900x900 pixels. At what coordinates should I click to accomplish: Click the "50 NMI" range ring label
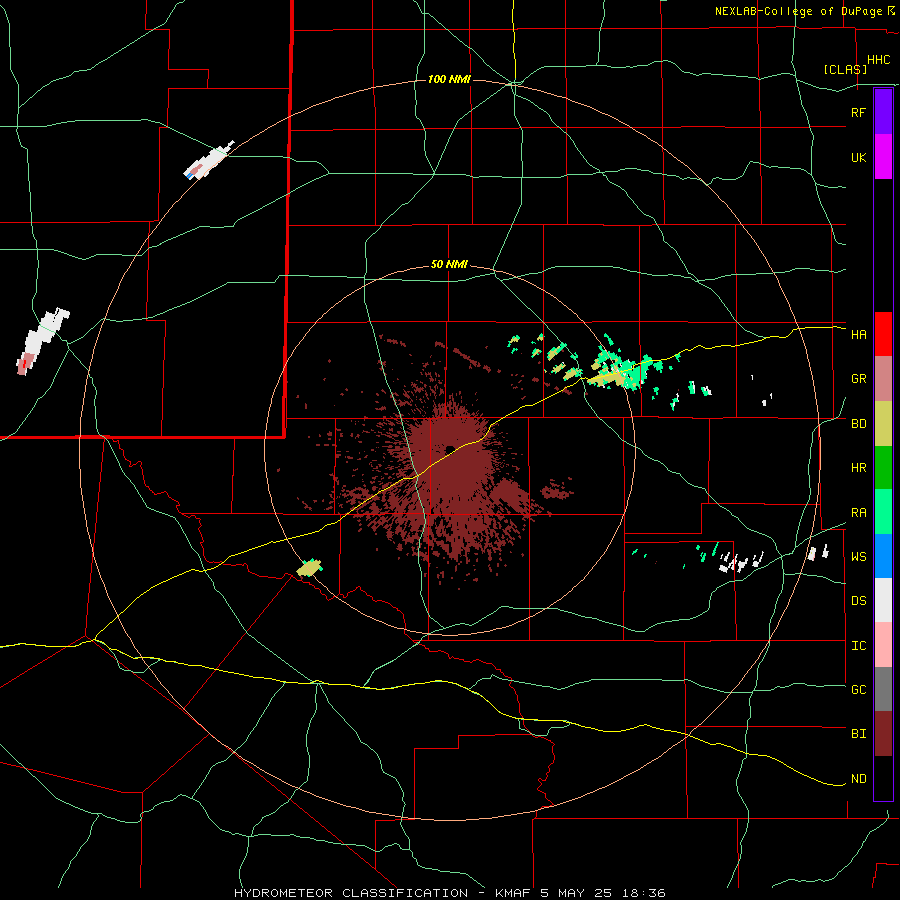449,265
